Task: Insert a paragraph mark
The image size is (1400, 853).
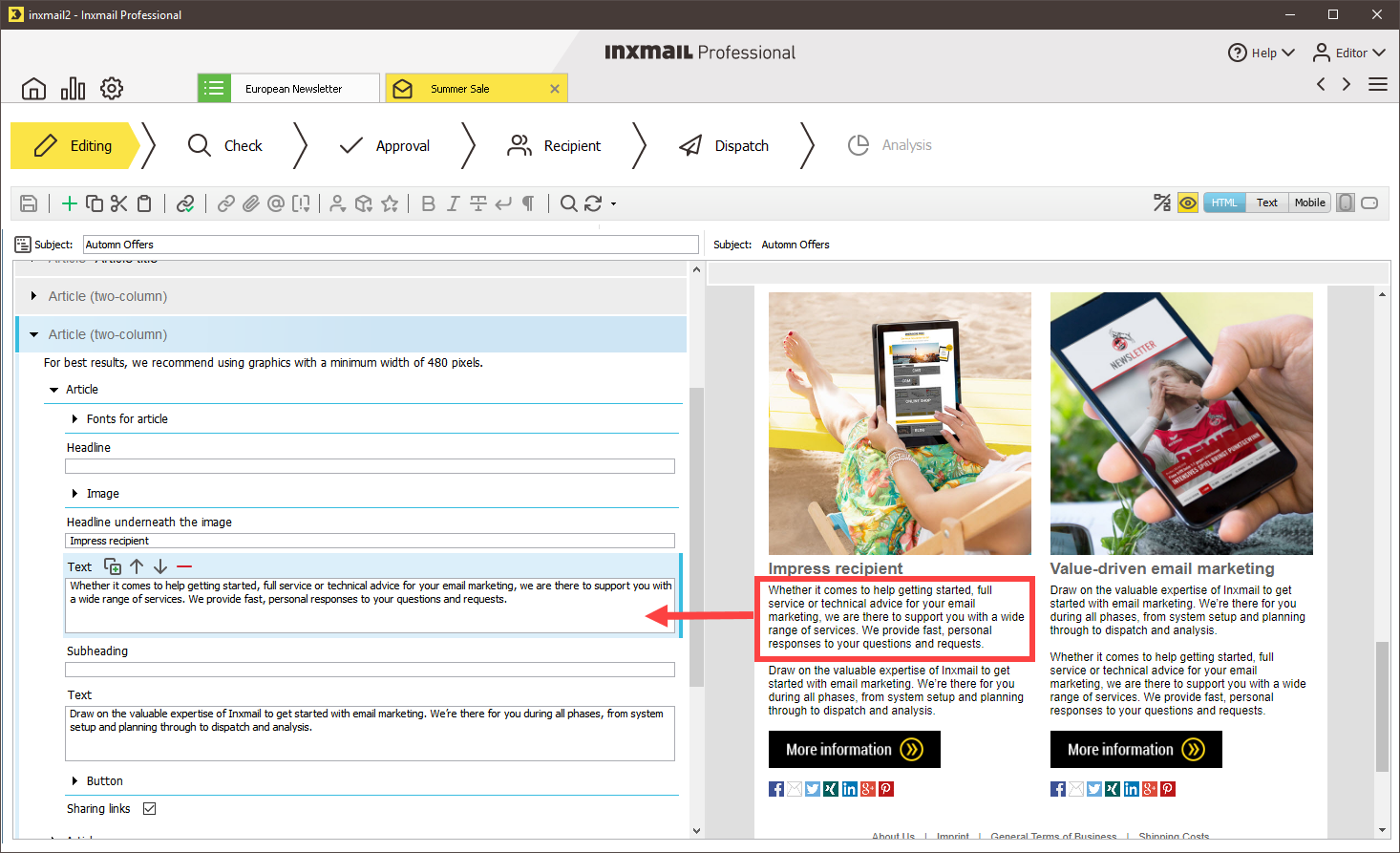Action: coord(528,203)
